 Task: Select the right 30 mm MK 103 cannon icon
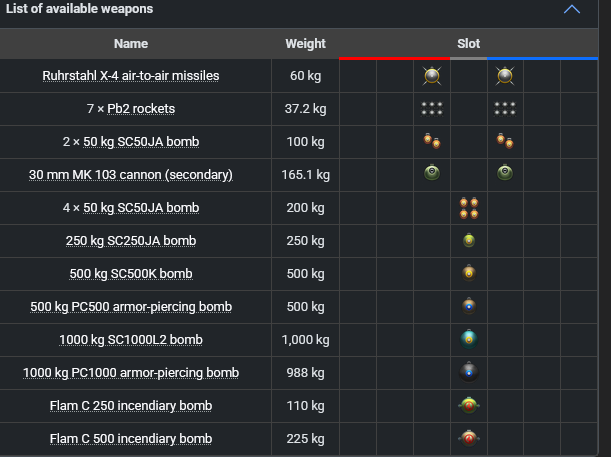(x=505, y=174)
